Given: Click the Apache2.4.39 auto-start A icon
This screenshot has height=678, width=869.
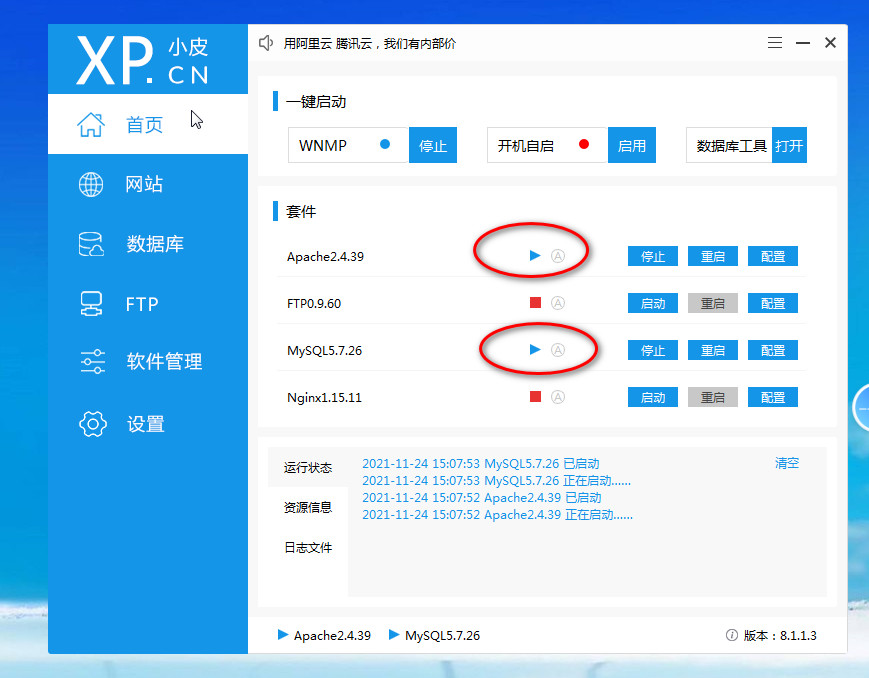Looking at the screenshot, I should (x=558, y=256).
